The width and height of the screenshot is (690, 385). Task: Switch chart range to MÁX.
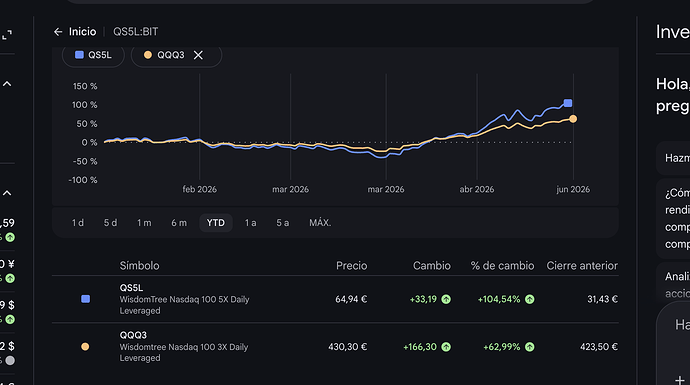(320, 223)
